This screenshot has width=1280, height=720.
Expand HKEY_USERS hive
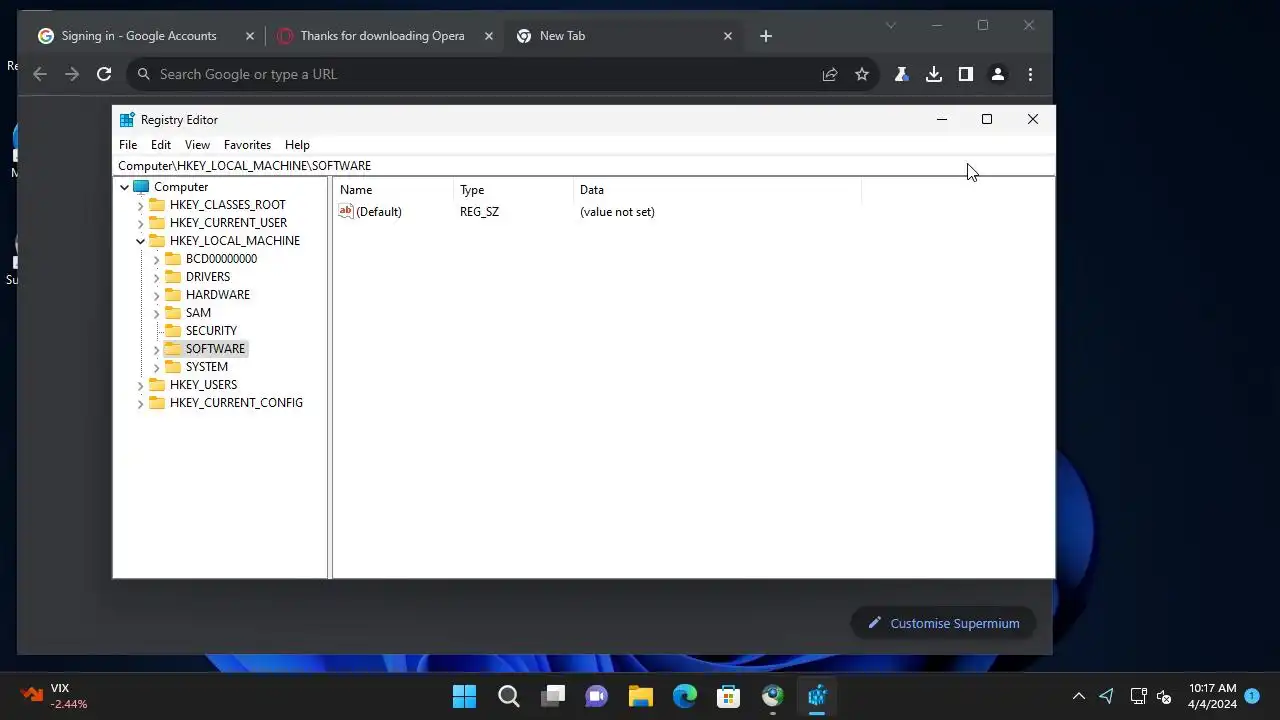tap(141, 385)
